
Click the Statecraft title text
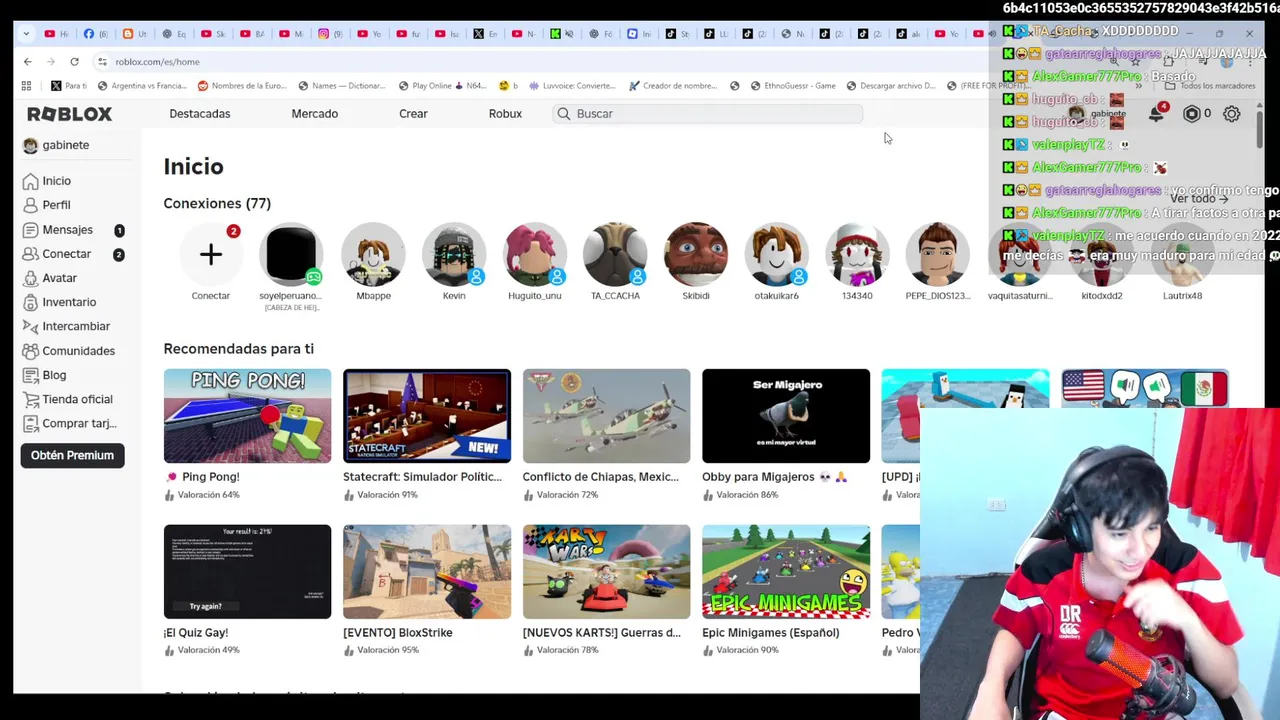point(422,477)
